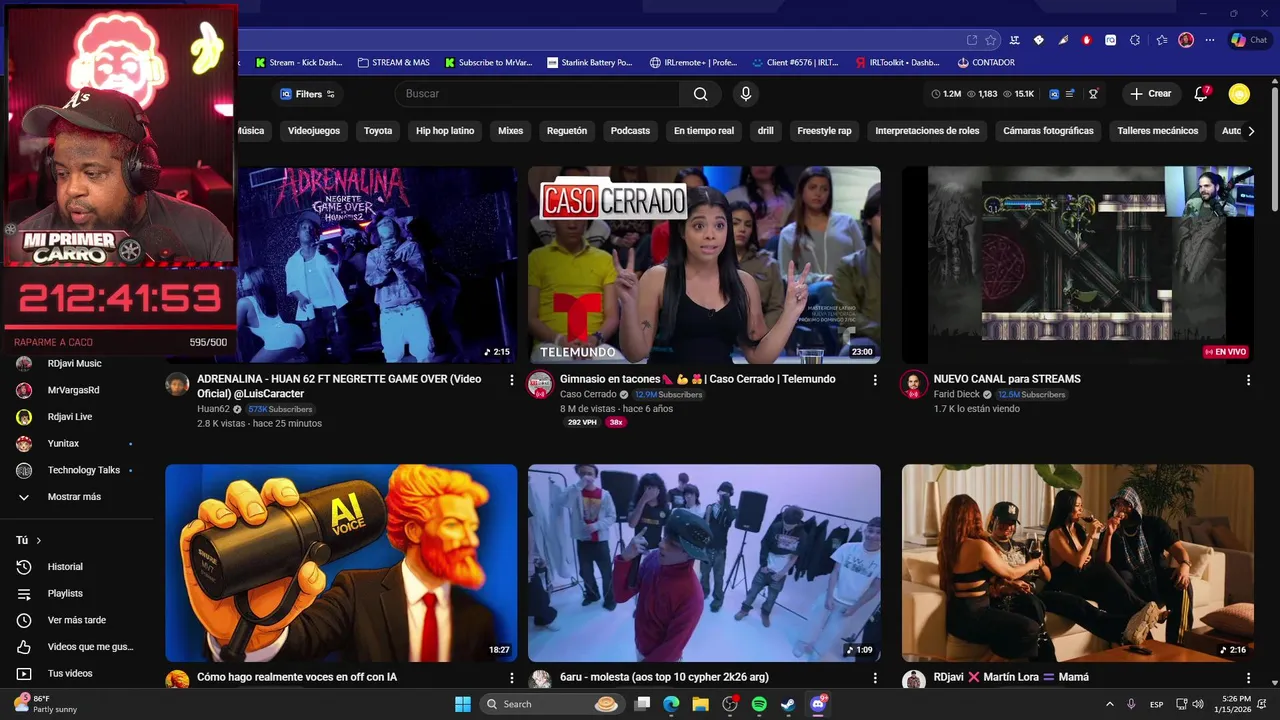Open browser settings three-dot menu
This screenshot has height=720, width=1280.
point(1210,40)
